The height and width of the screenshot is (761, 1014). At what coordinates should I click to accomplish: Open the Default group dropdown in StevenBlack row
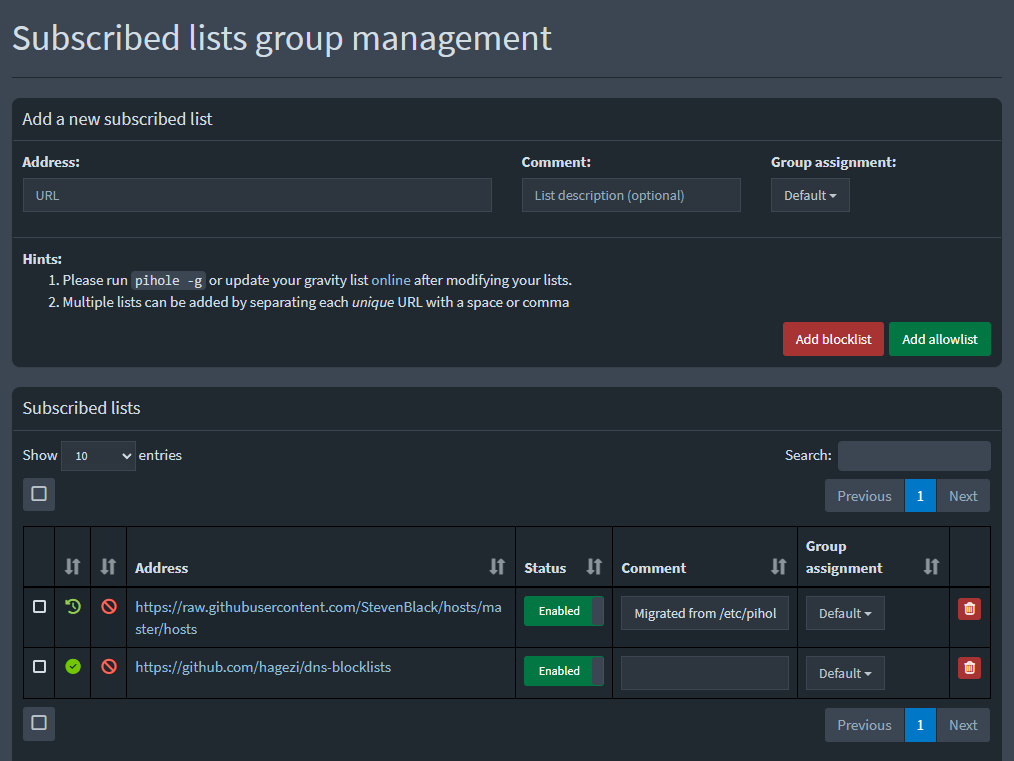click(845, 614)
